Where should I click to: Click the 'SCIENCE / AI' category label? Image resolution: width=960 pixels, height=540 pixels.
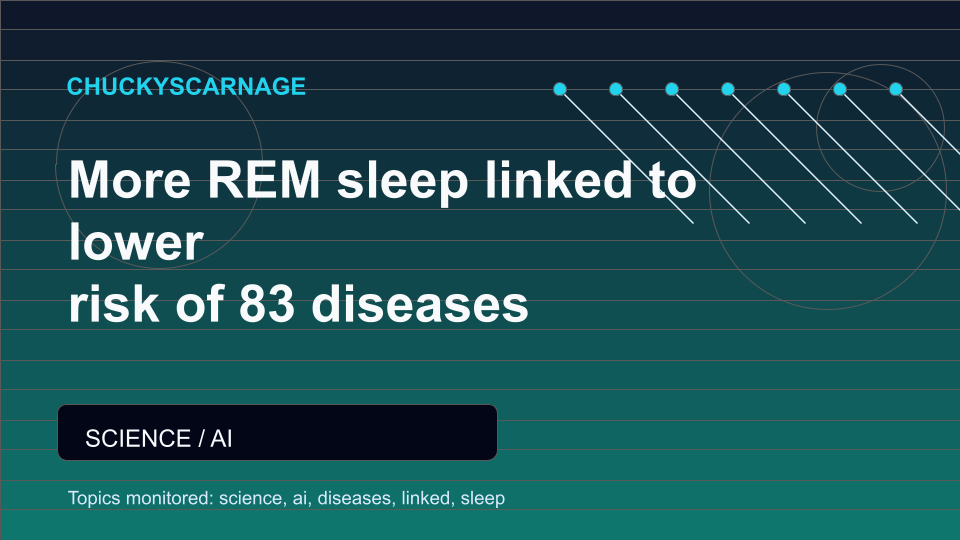tap(159, 438)
